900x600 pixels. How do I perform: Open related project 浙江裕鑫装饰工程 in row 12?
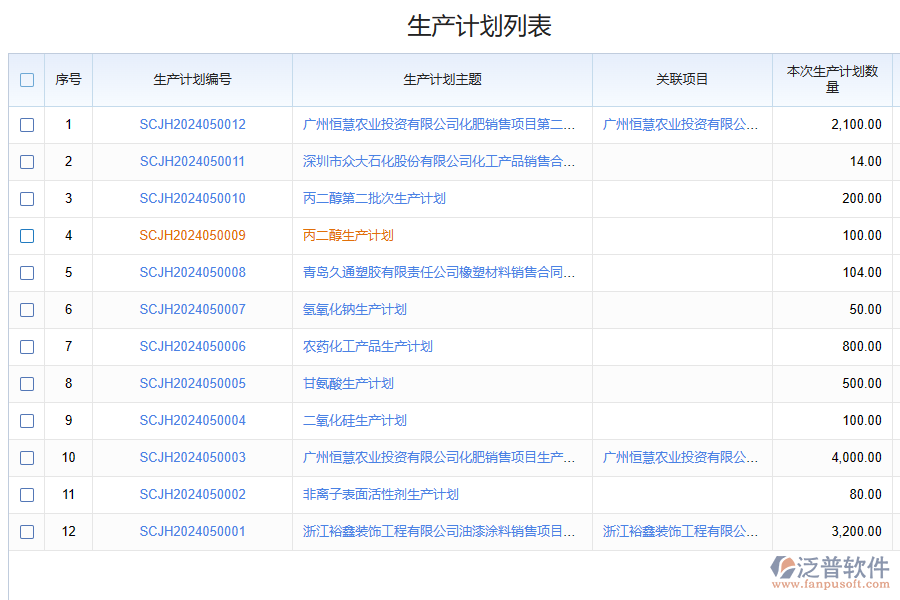tap(680, 532)
